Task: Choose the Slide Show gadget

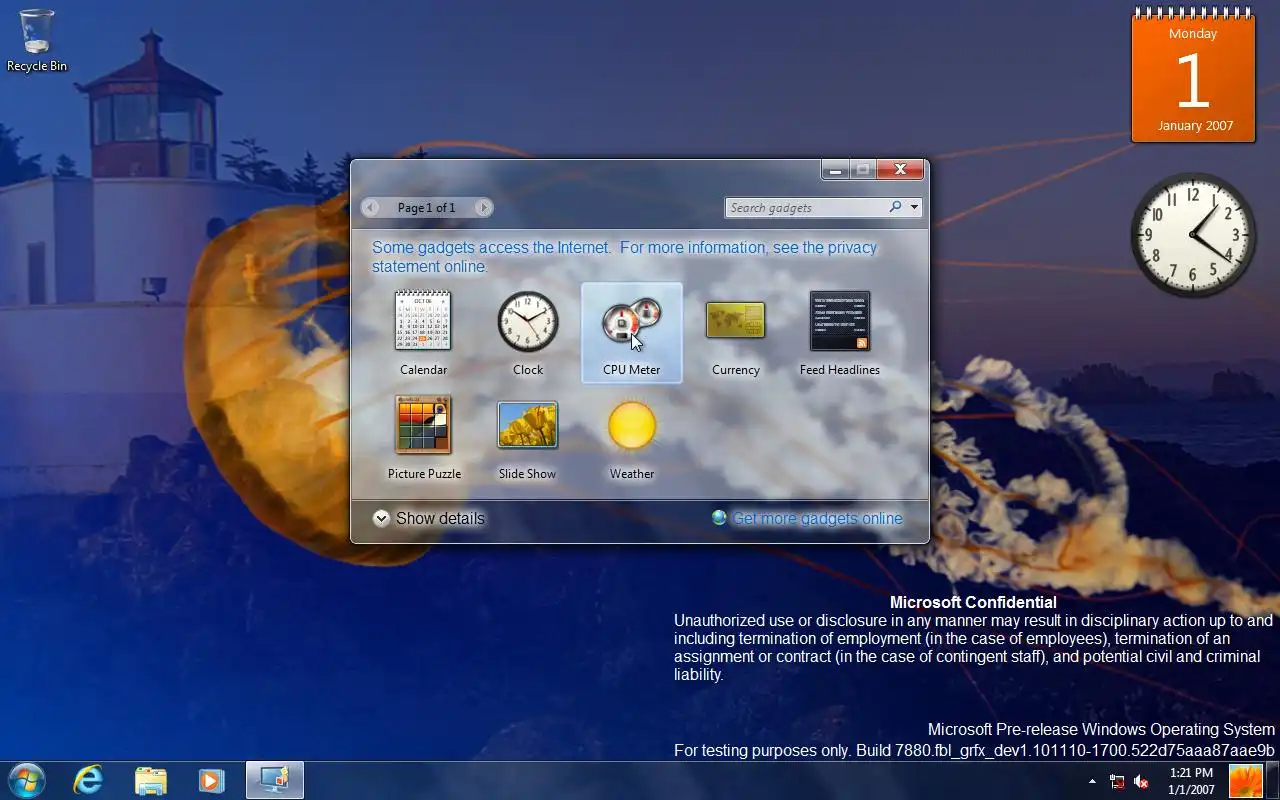Action: click(x=528, y=425)
